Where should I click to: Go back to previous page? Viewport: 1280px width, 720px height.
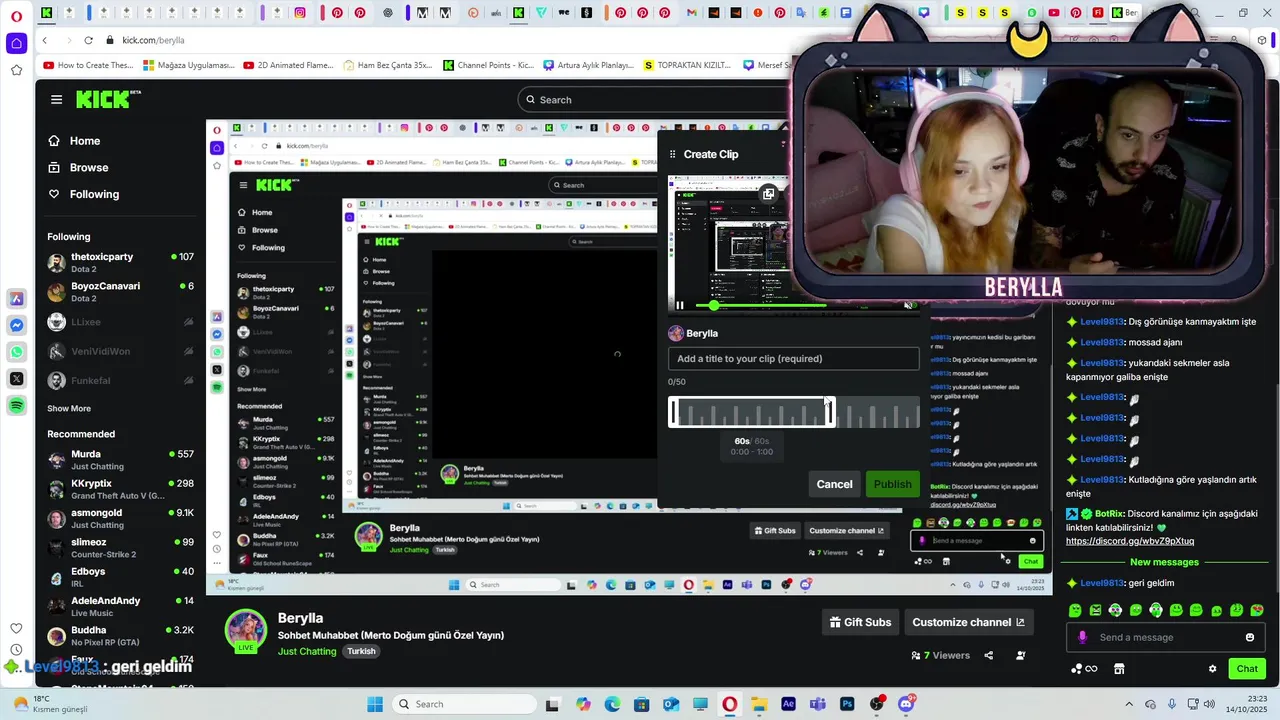(x=45, y=40)
